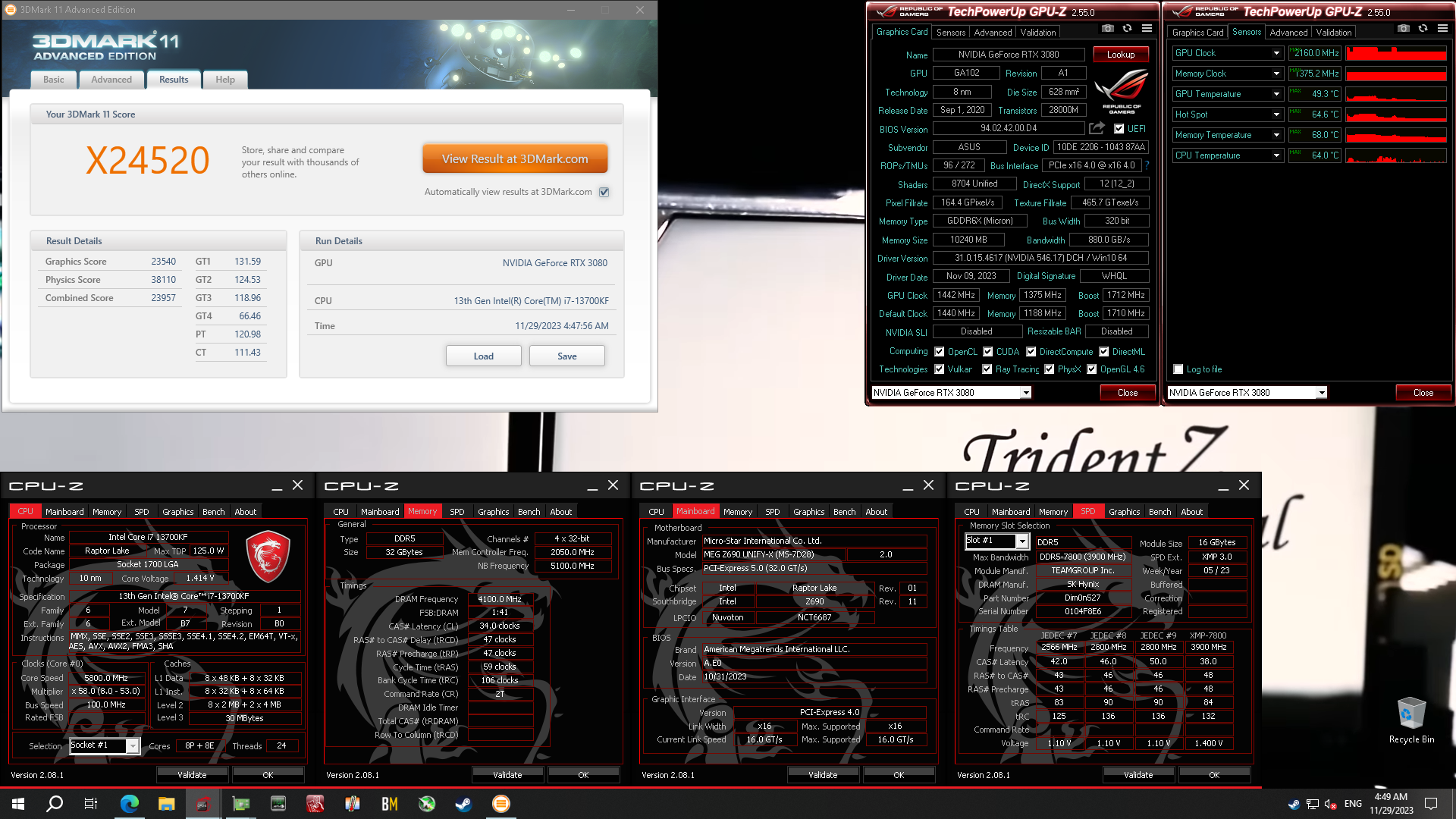Switch to the Basic tab in 3DMark 11
Image resolution: width=1456 pixels, height=819 pixels.
tap(54, 80)
